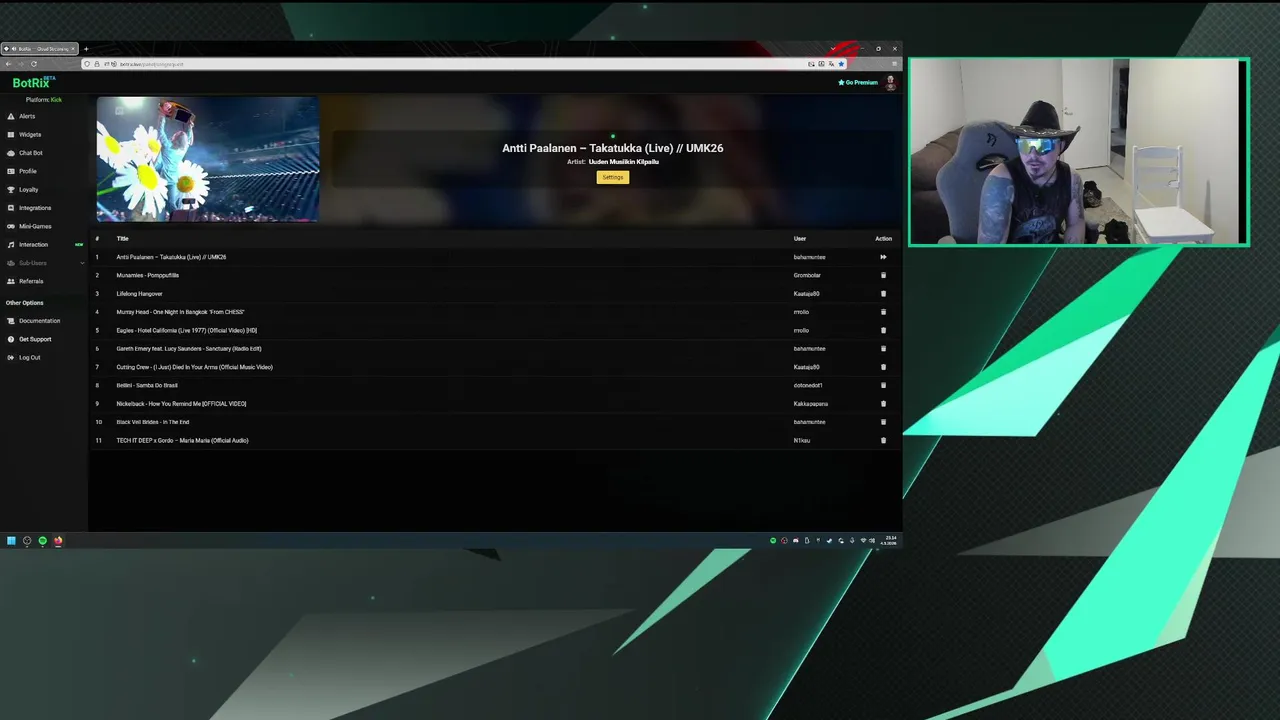The image size is (1280, 720).
Task: Delete Murray Head - One Night In Bangkok
Action: tap(883, 312)
